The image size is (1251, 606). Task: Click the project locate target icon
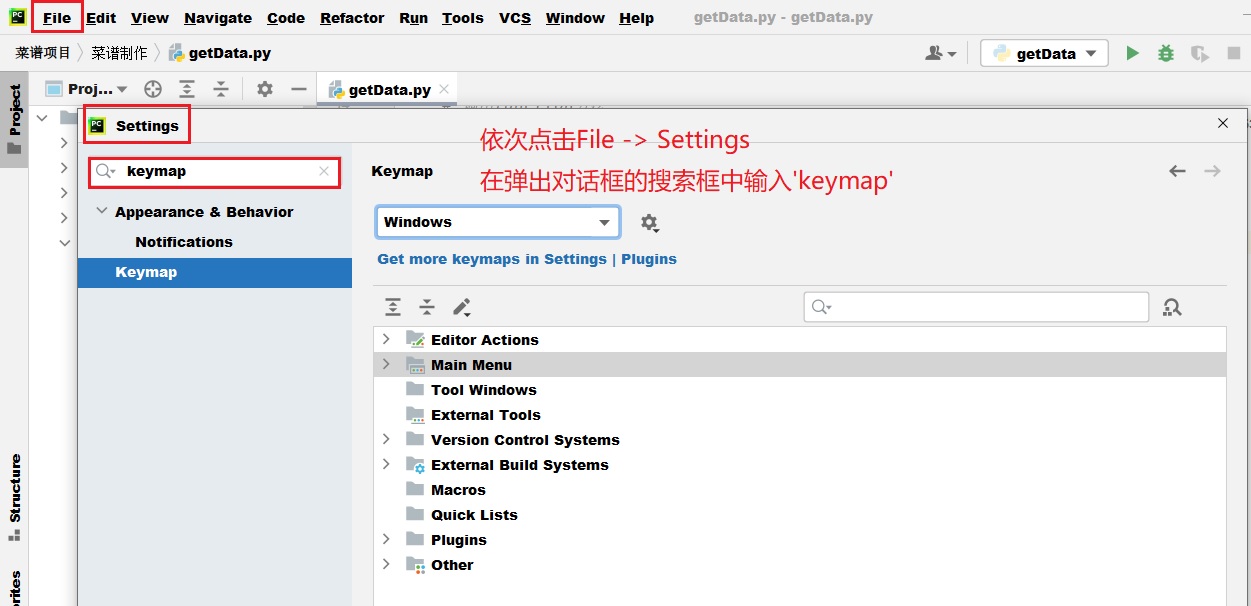tap(153, 89)
